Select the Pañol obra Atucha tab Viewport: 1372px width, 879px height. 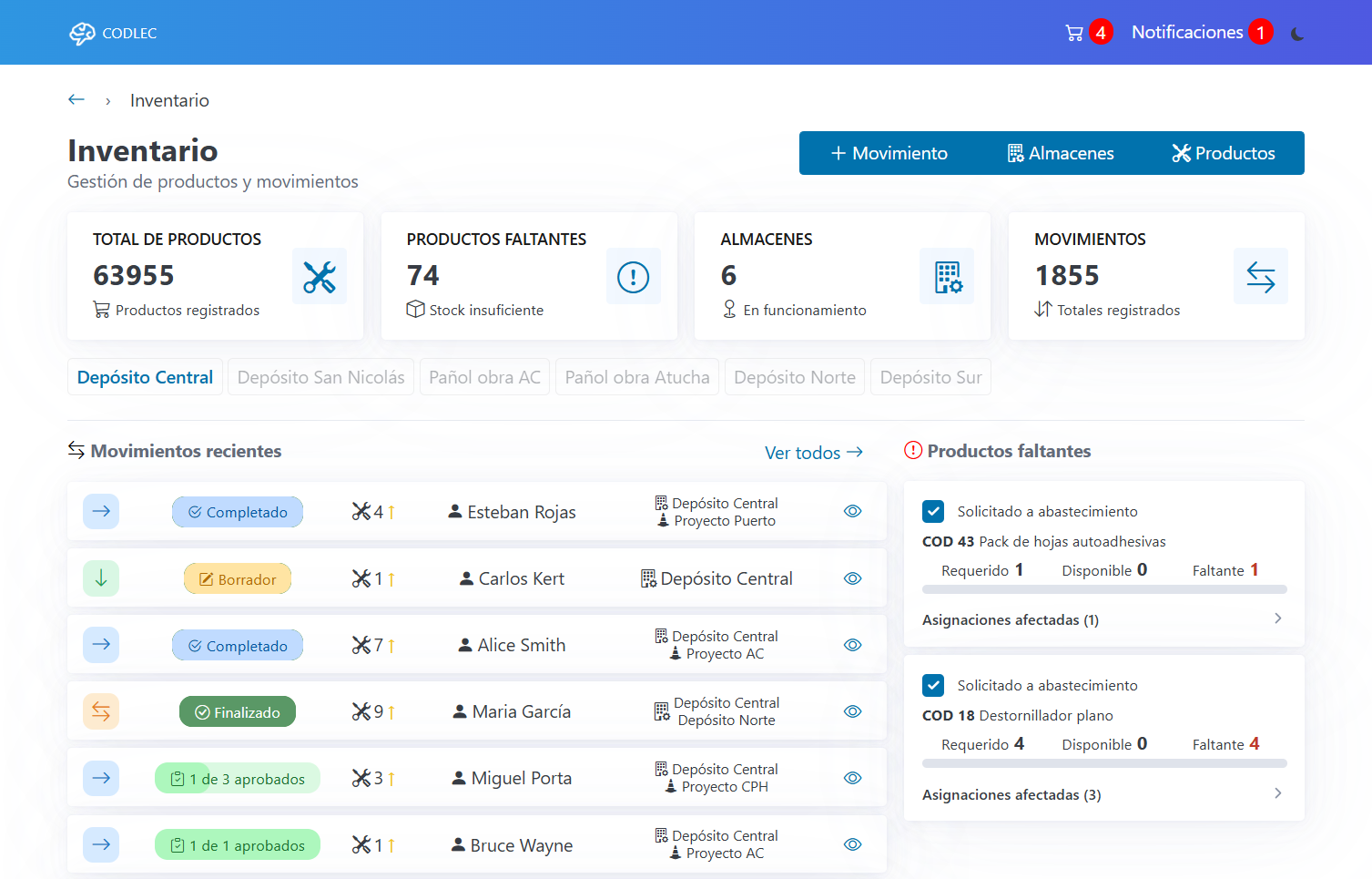[x=636, y=377]
